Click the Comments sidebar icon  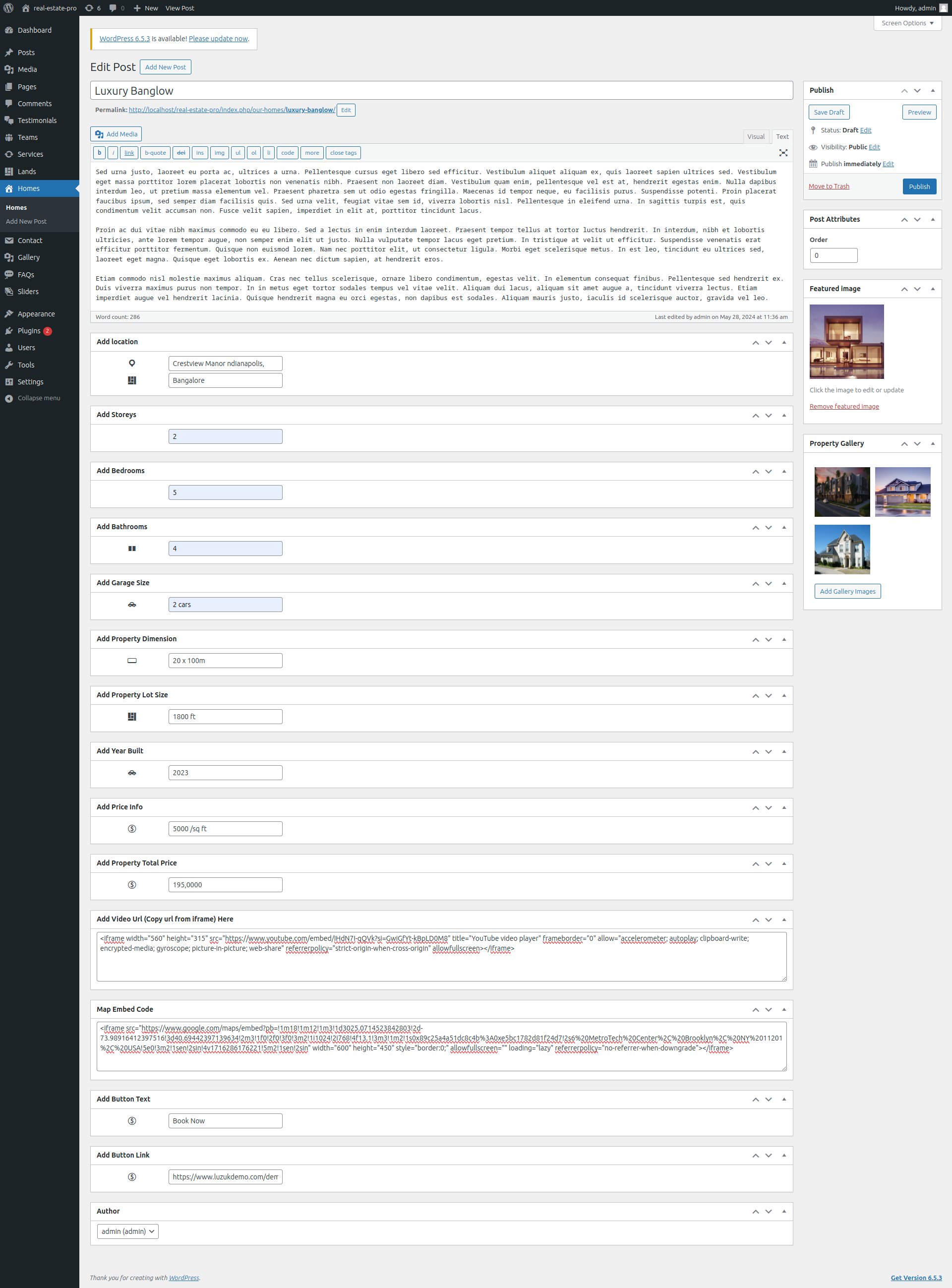(x=8, y=104)
